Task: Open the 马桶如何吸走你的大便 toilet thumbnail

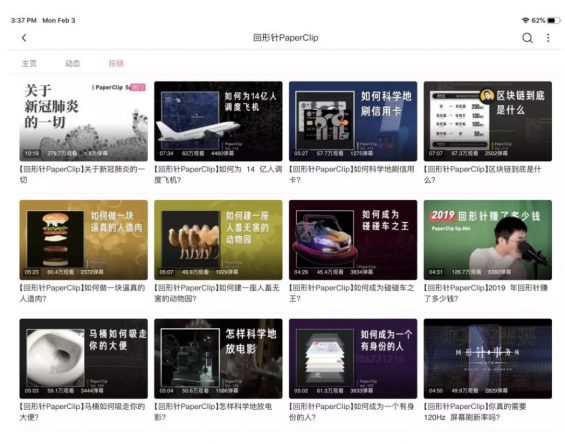Action: pyautogui.click(x=84, y=359)
